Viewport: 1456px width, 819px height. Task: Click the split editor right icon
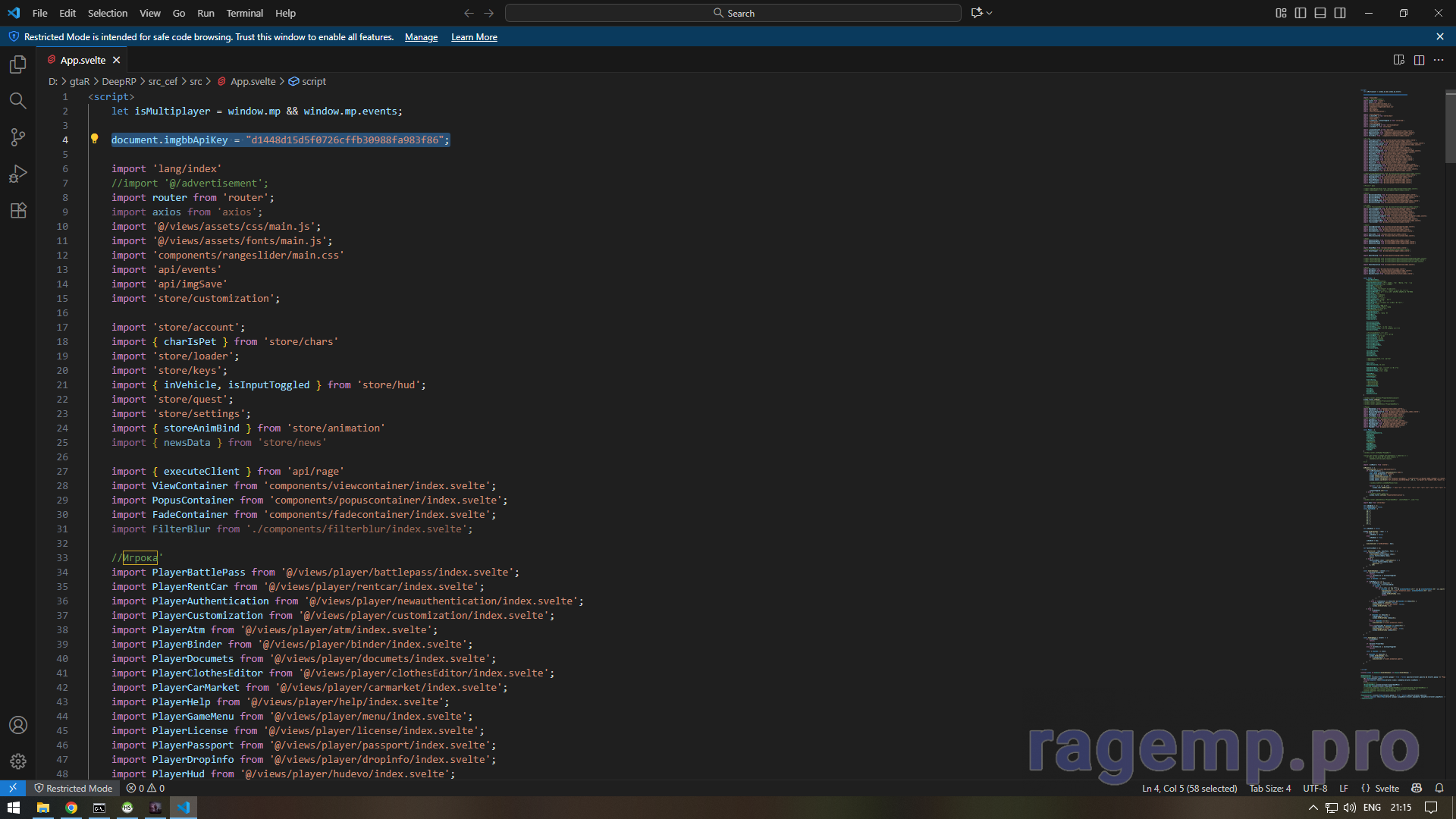tap(1419, 60)
